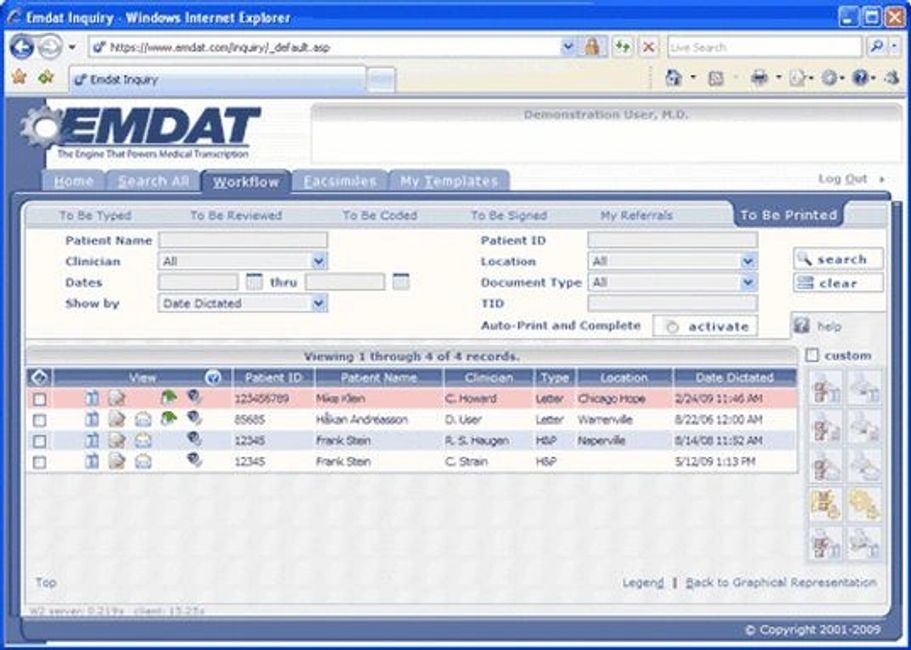Click the blue book icon in C. Strain's row

[92, 461]
